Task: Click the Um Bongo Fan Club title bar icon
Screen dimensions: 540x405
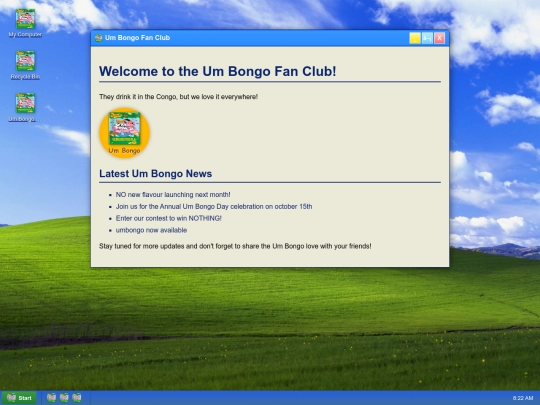Action: pos(98,38)
